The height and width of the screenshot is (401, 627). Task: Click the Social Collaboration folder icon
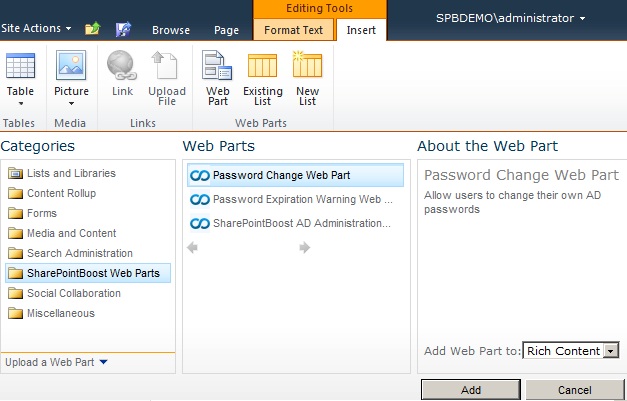tap(16, 293)
